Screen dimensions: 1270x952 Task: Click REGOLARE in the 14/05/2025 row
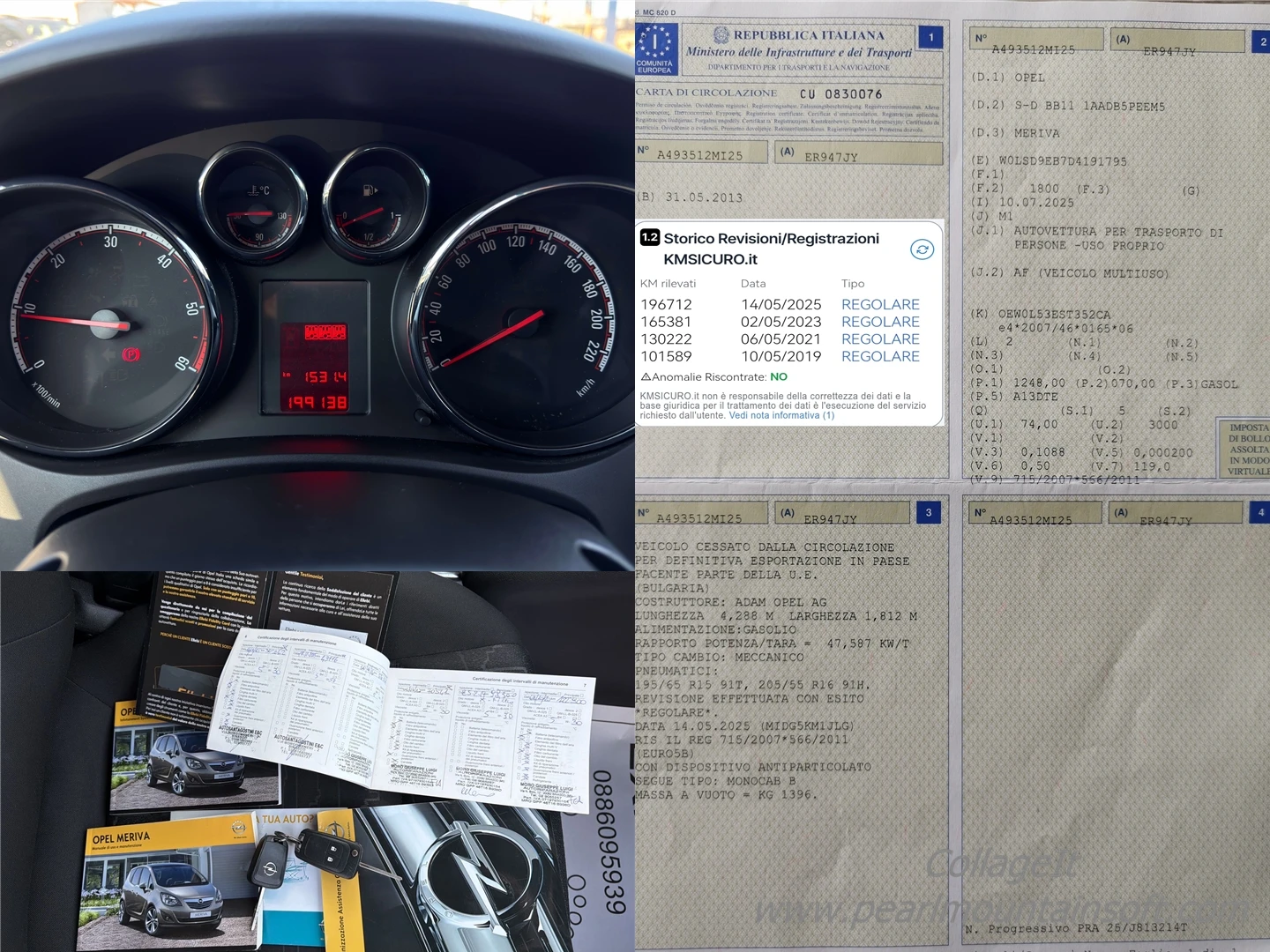[x=880, y=304]
